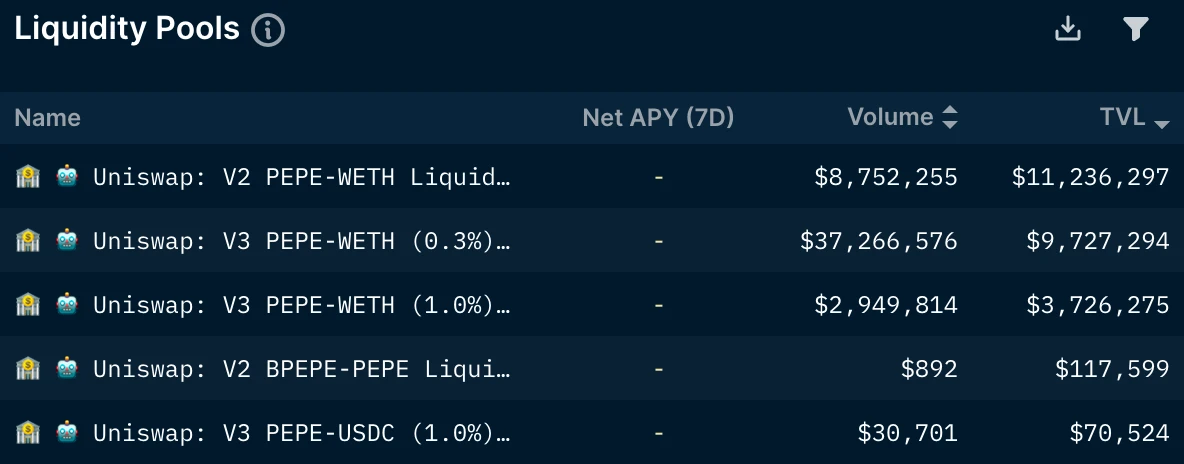The image size is (1184, 464).
Task: Open Uniswap V3 PEPE-USDC (1.0%) pool
Action: (x=302, y=433)
